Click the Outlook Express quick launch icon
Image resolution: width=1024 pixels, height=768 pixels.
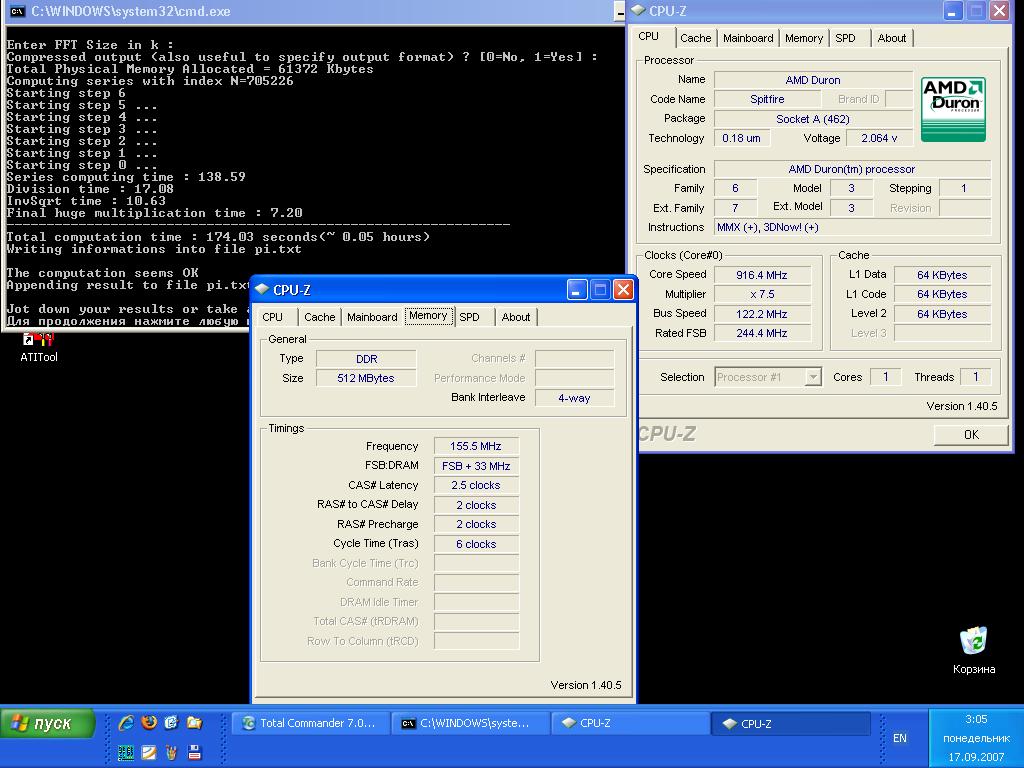[171, 722]
